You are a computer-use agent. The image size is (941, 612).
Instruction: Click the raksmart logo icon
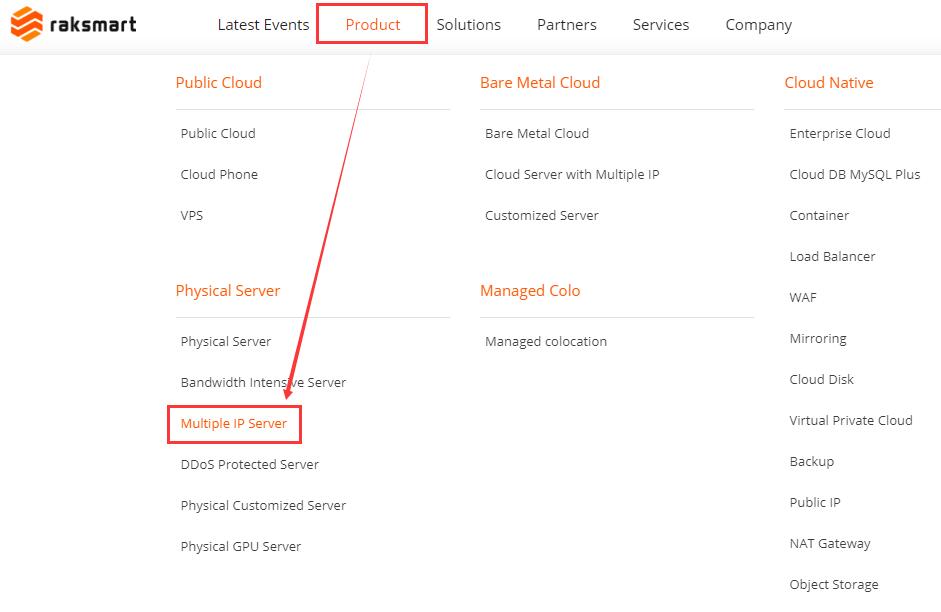(x=27, y=24)
